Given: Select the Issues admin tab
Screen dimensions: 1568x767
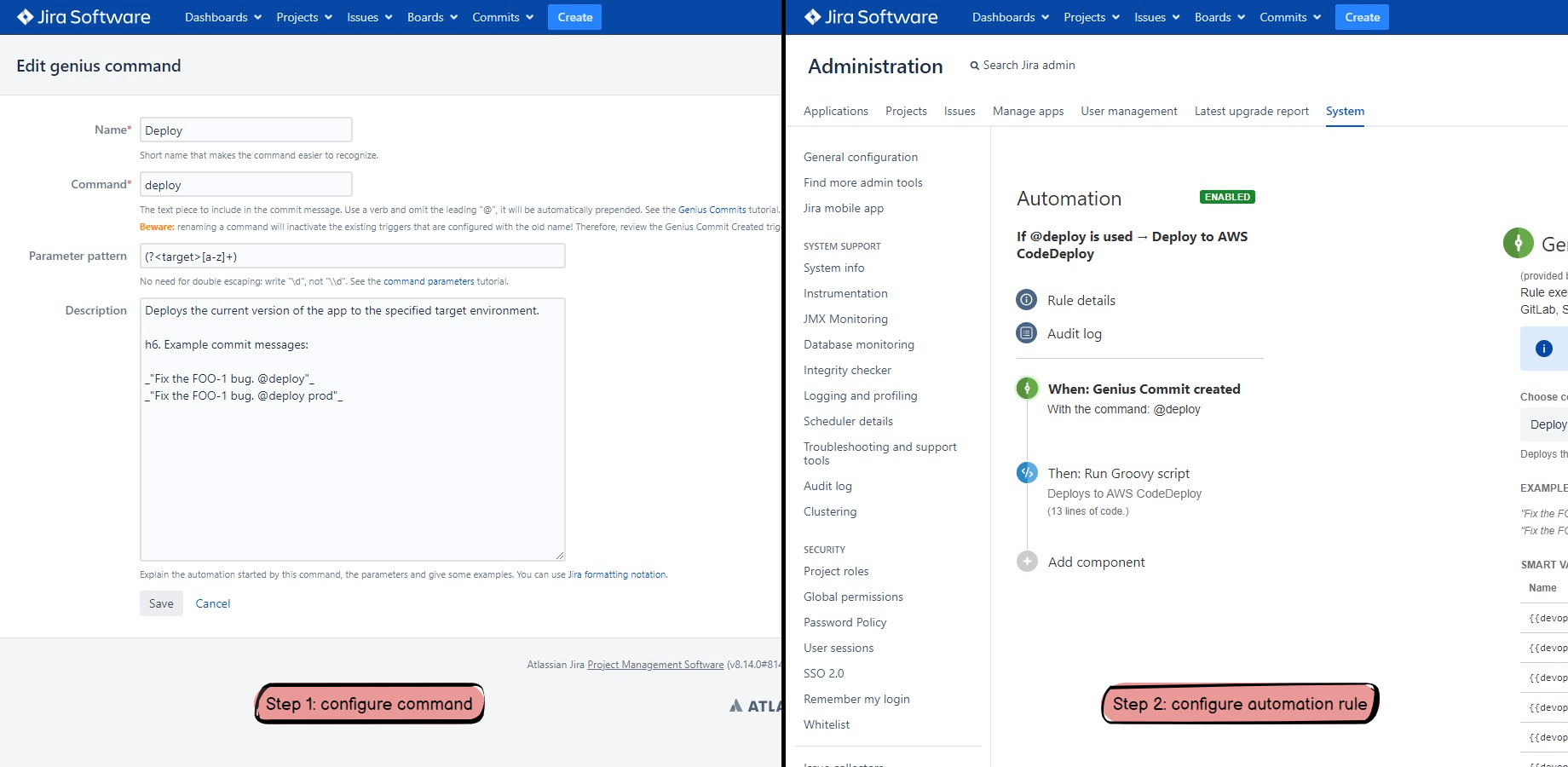Looking at the screenshot, I should pyautogui.click(x=960, y=111).
